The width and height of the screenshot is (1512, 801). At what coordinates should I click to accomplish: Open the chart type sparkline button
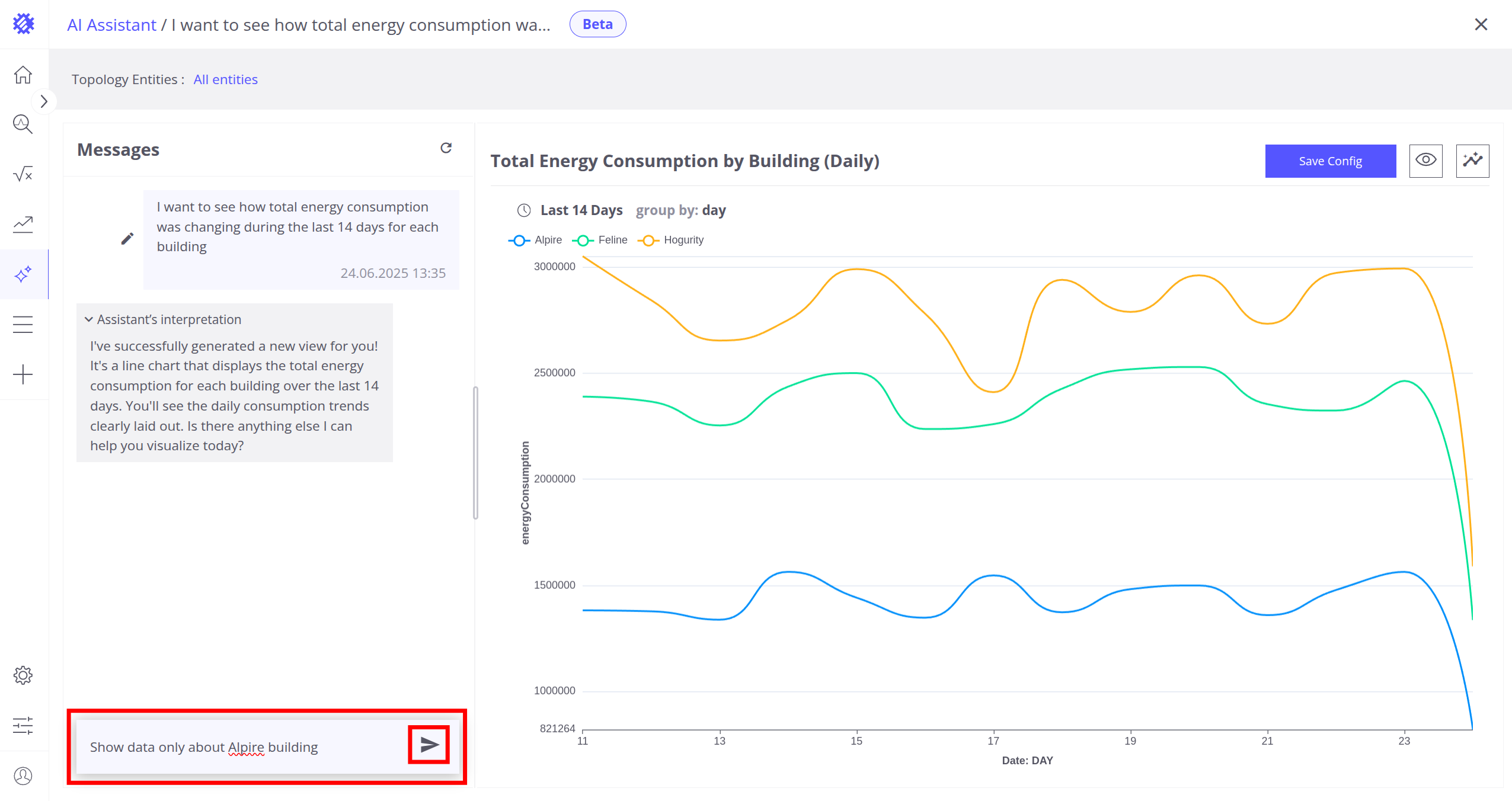[x=1472, y=161]
